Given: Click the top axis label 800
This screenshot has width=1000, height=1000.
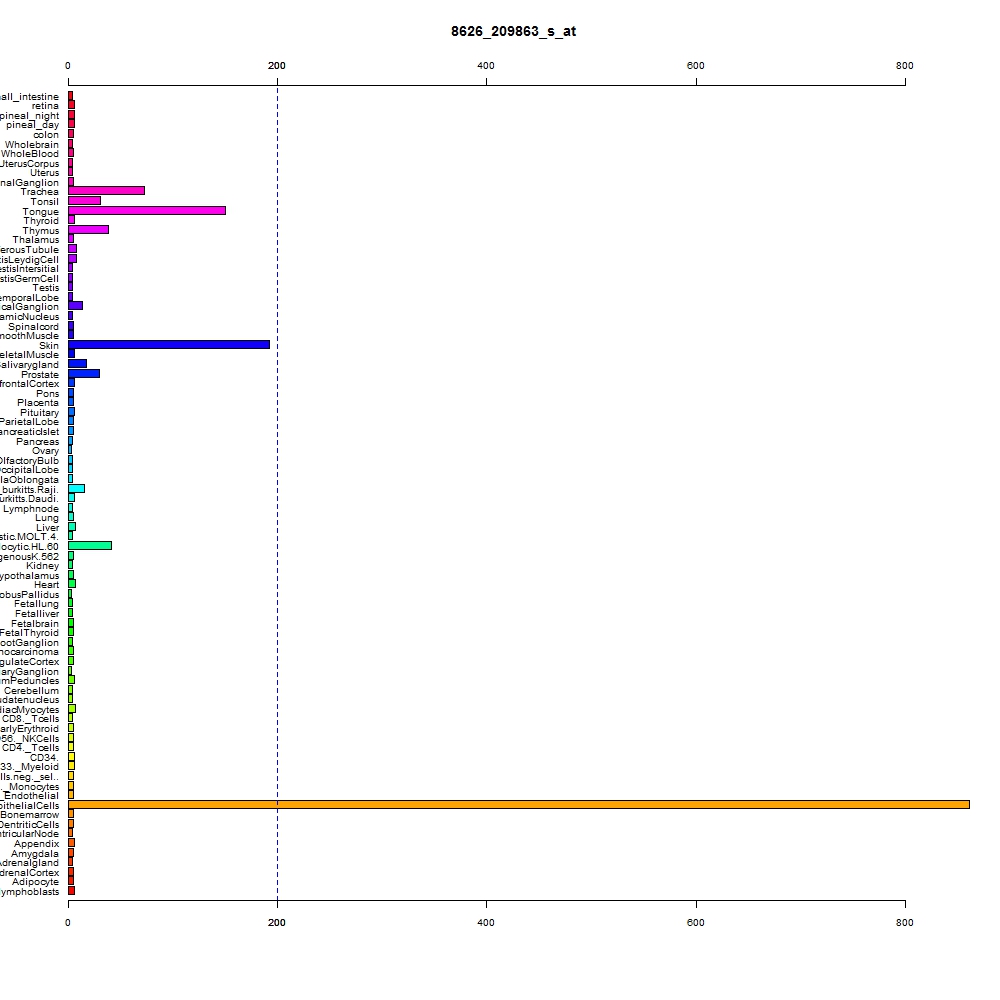Looking at the screenshot, I should 904,66.
